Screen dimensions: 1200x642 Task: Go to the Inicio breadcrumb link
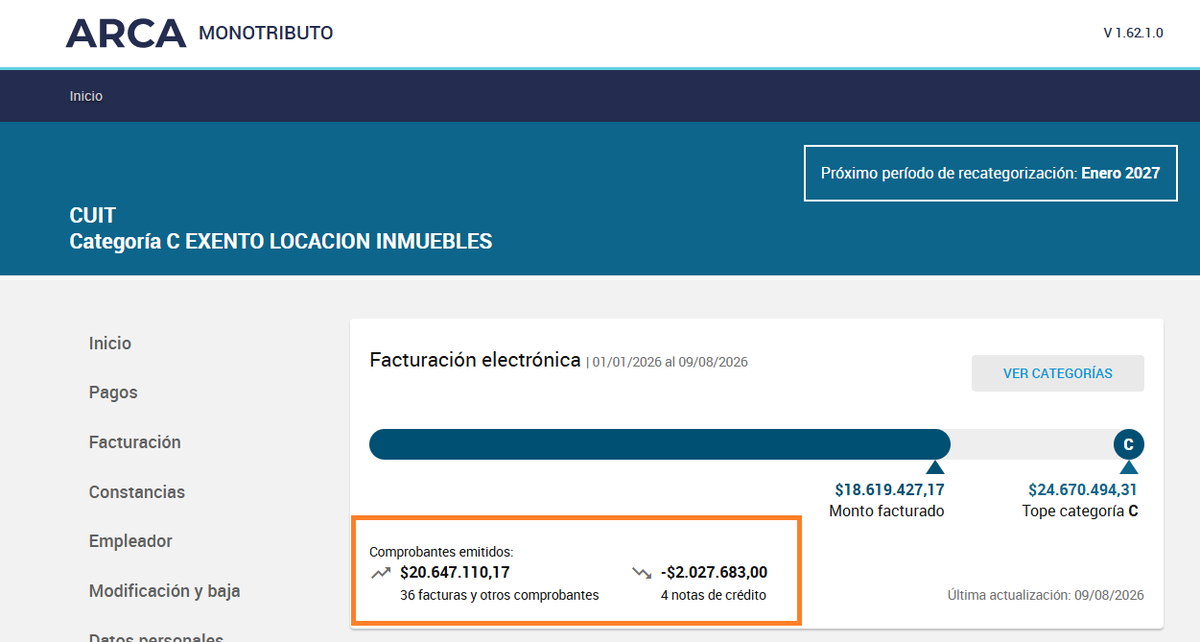pyautogui.click(x=86, y=96)
